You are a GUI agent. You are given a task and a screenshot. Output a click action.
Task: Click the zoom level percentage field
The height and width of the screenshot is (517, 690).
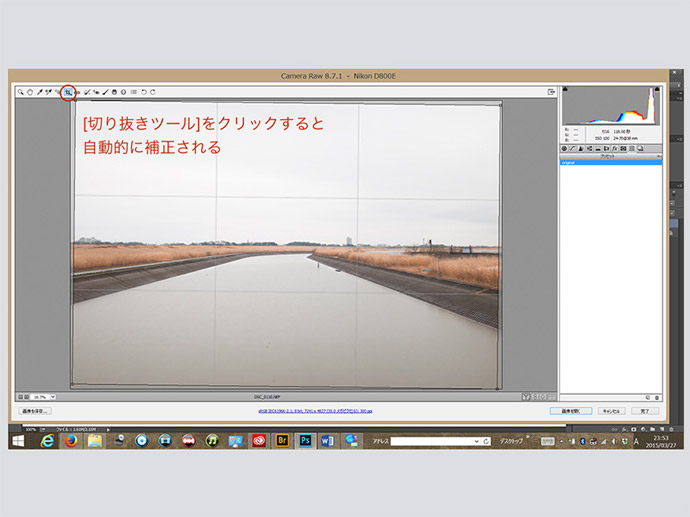(40, 397)
